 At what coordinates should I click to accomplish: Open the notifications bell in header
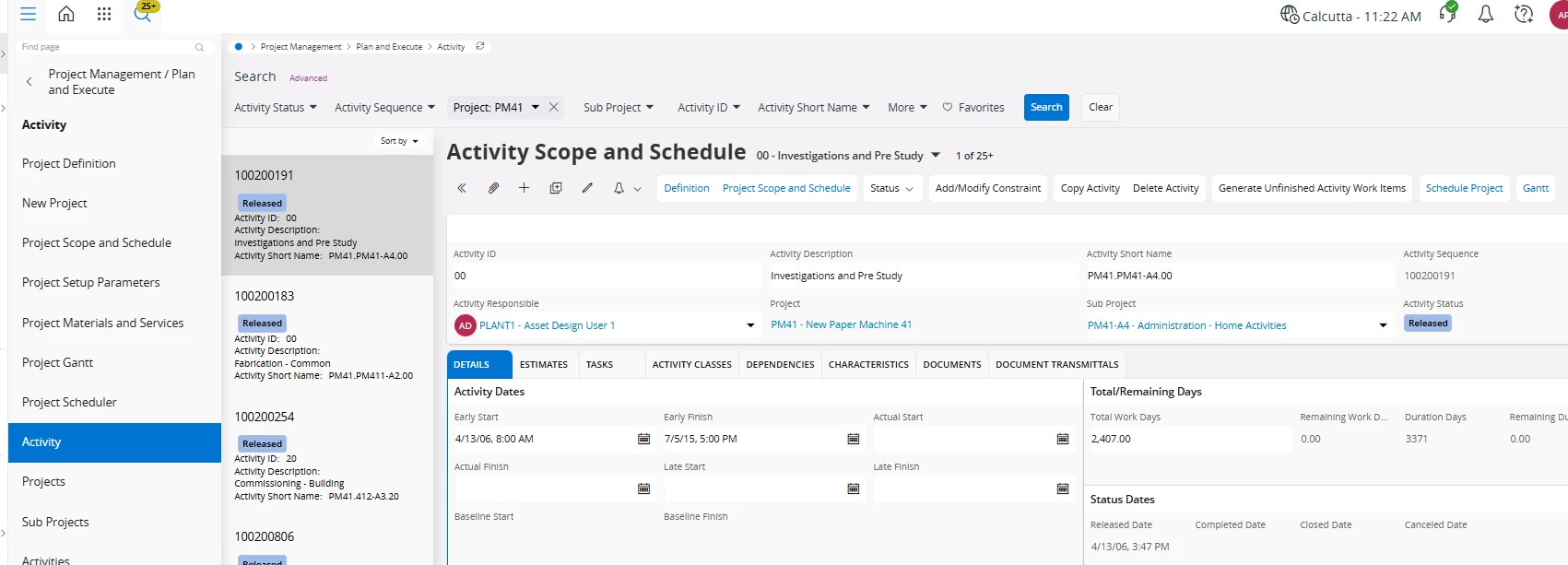(1486, 14)
